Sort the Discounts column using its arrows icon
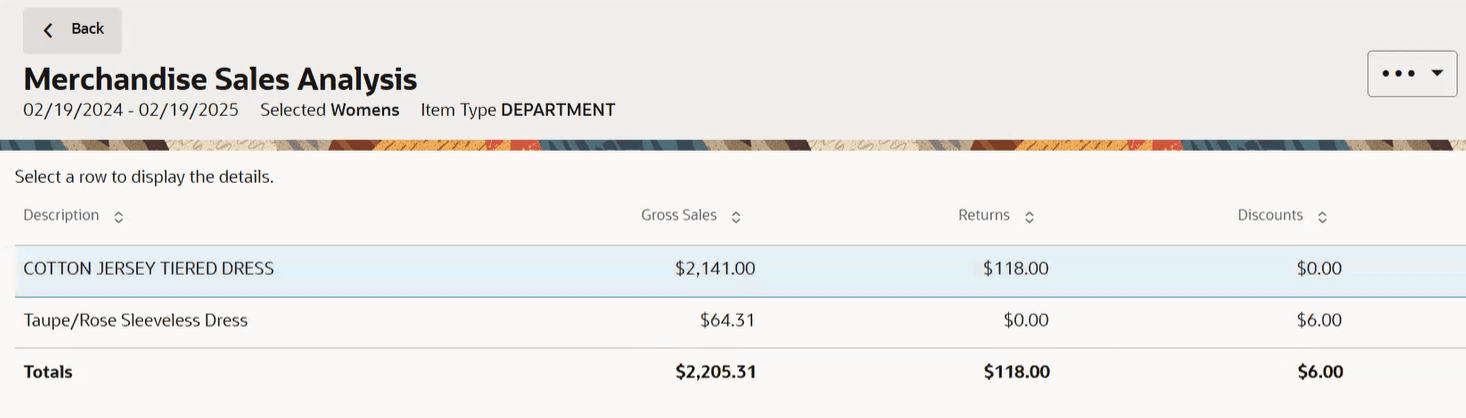The width and height of the screenshot is (1466, 418). [x=1322, y=217]
